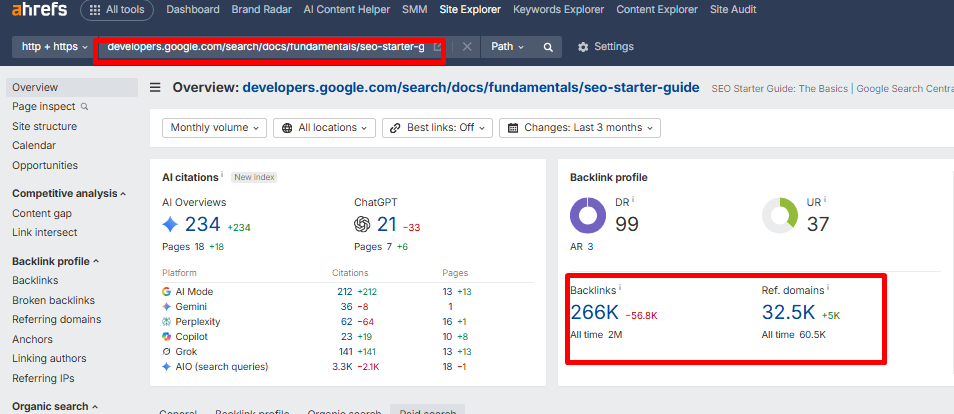Click the AI citations info icon
Screen dimensions: 954x414
click(222, 175)
